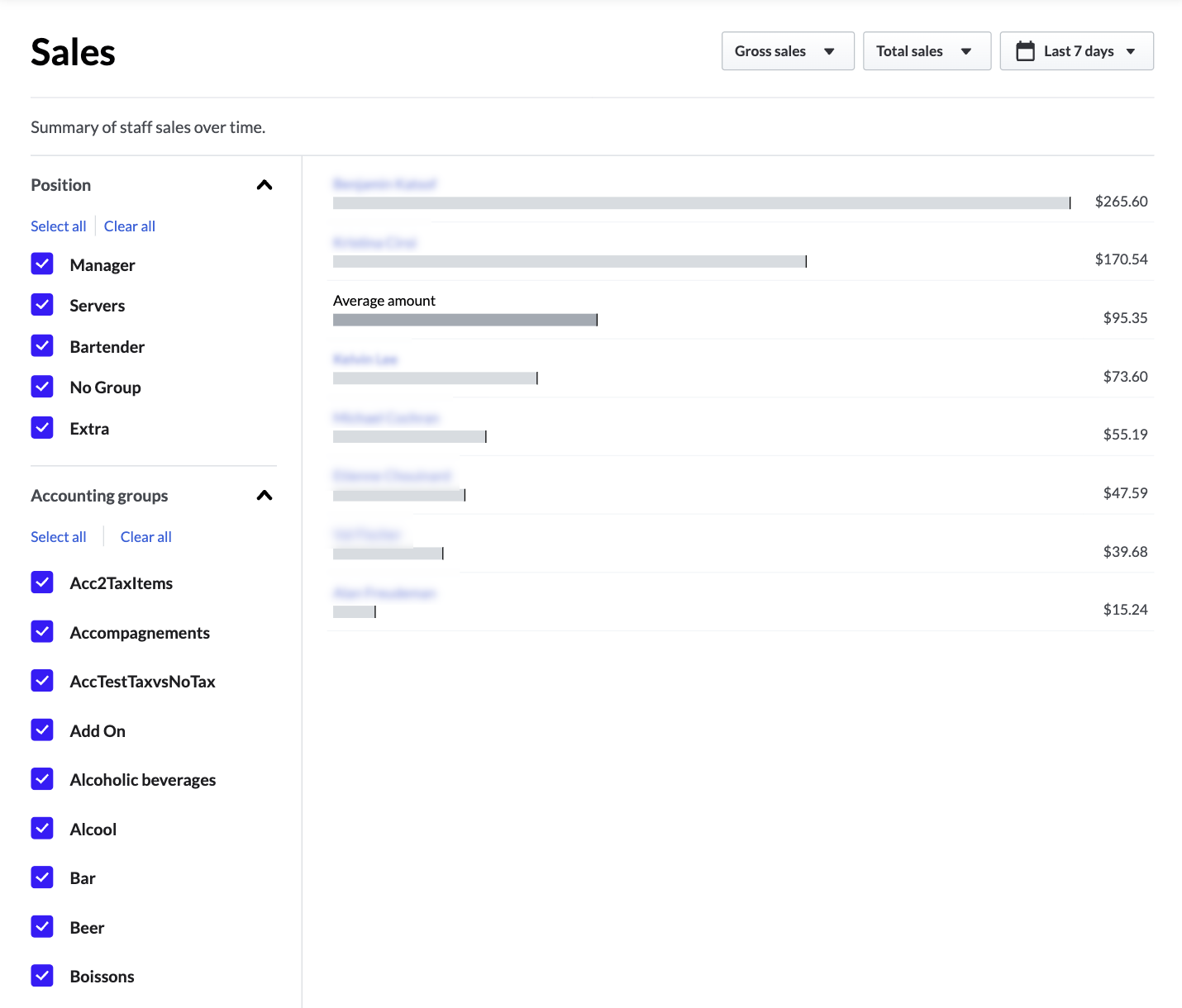This screenshot has width=1182, height=1008.
Task: Click the Summary of staff sales text
Action: point(148,127)
